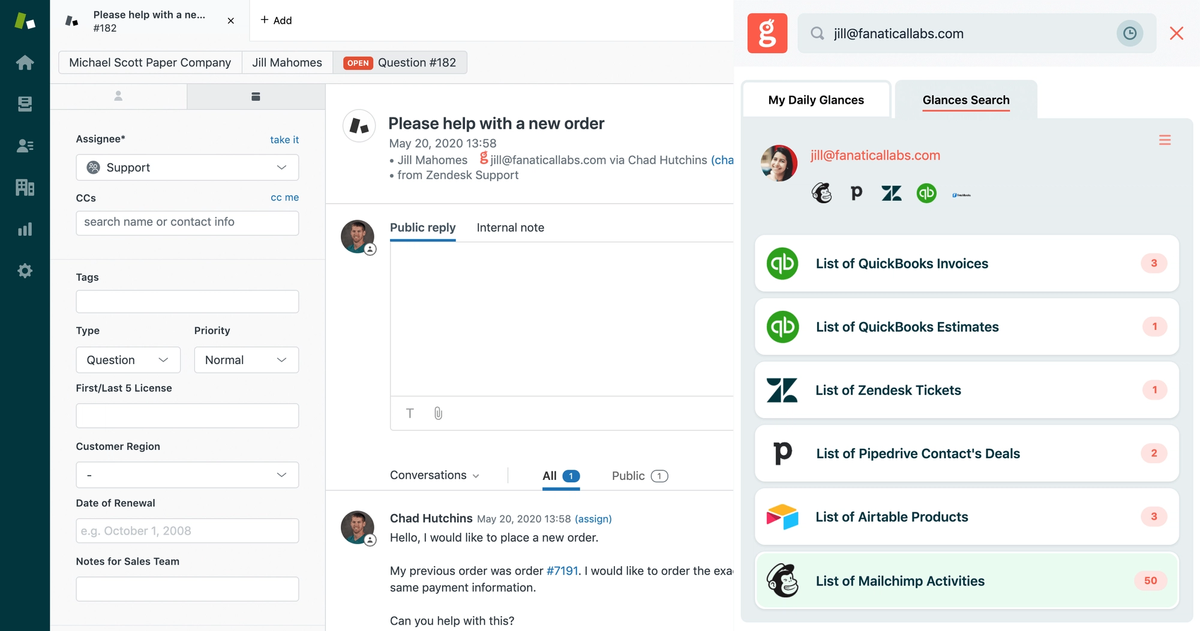The width and height of the screenshot is (1200, 631).
Task: Open the Zendesk home icon in sidebar
Action: tap(25, 62)
